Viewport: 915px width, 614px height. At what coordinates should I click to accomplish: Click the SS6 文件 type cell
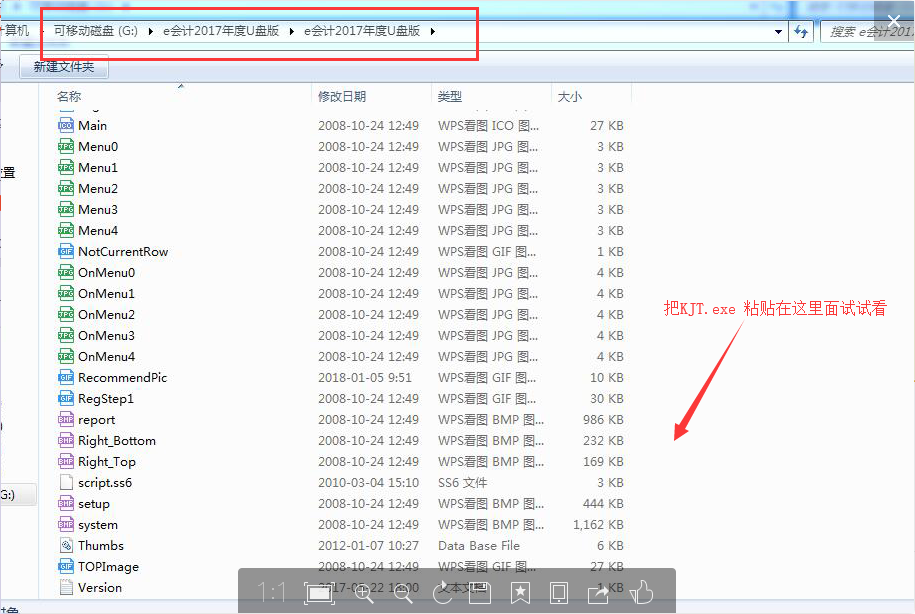pos(463,483)
